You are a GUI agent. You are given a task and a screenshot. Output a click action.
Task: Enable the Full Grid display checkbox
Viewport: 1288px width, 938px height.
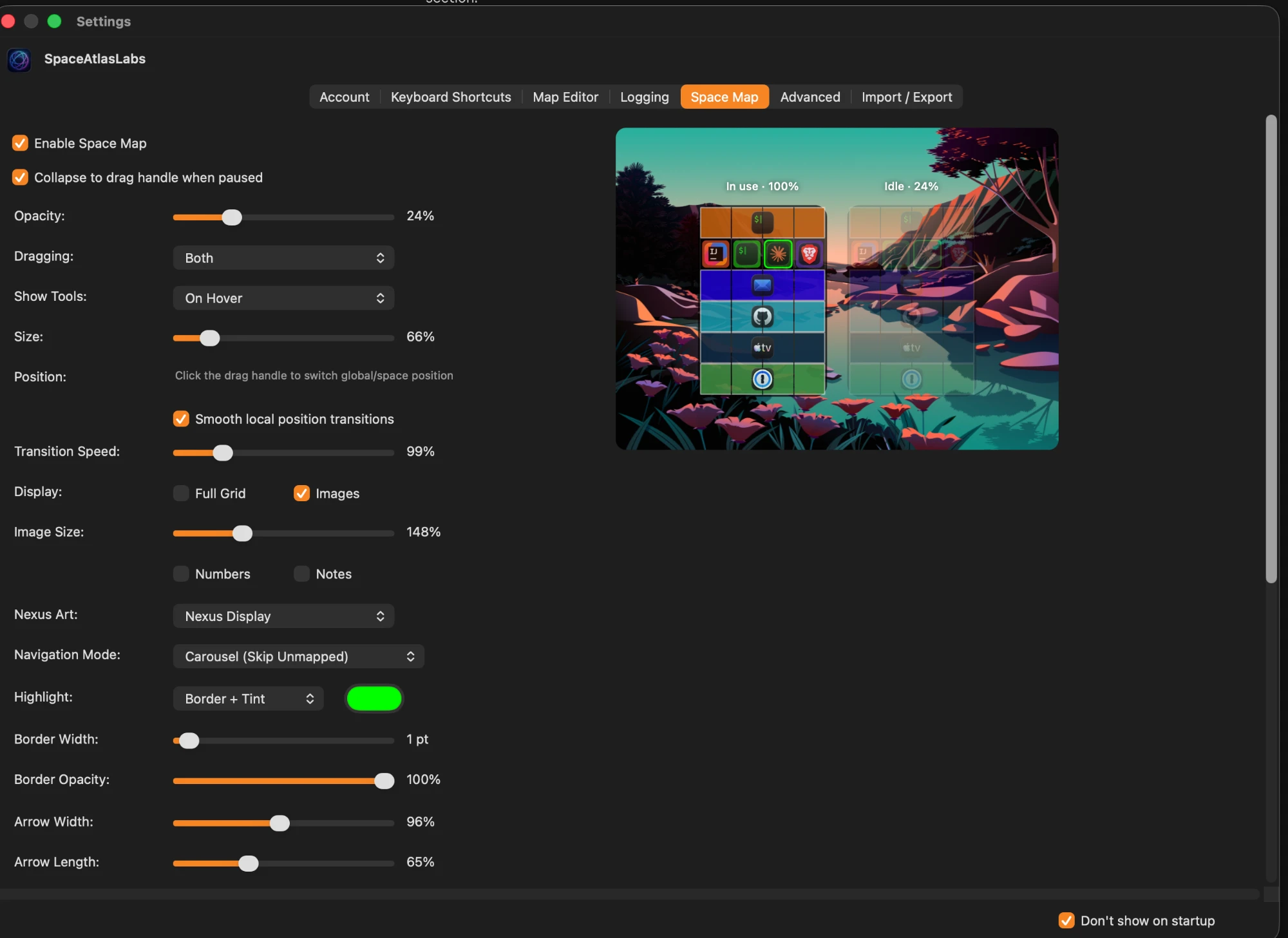point(181,493)
